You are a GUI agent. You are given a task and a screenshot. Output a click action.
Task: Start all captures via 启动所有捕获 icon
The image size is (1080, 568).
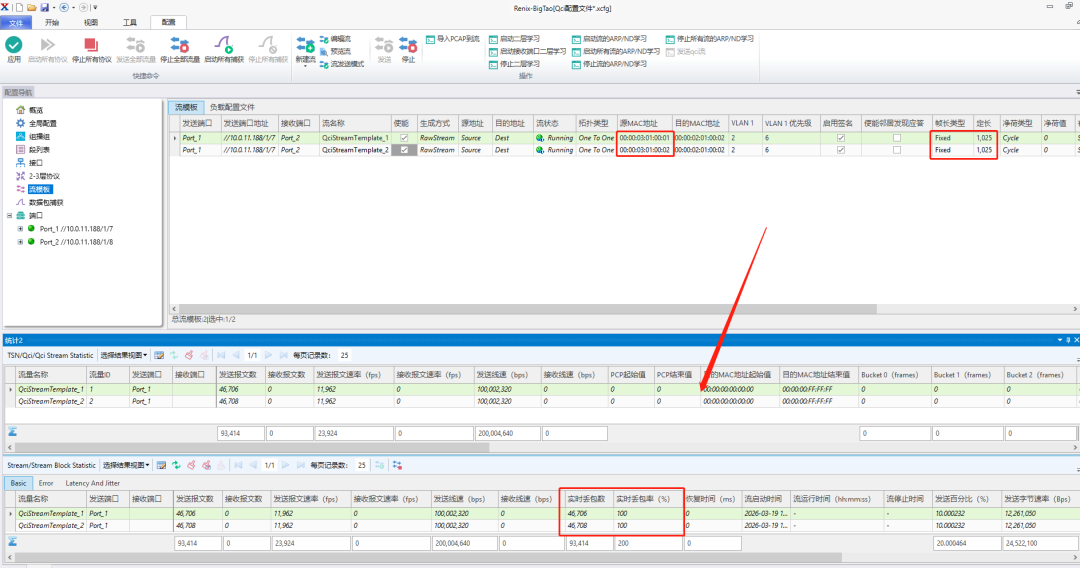click(x=224, y=45)
